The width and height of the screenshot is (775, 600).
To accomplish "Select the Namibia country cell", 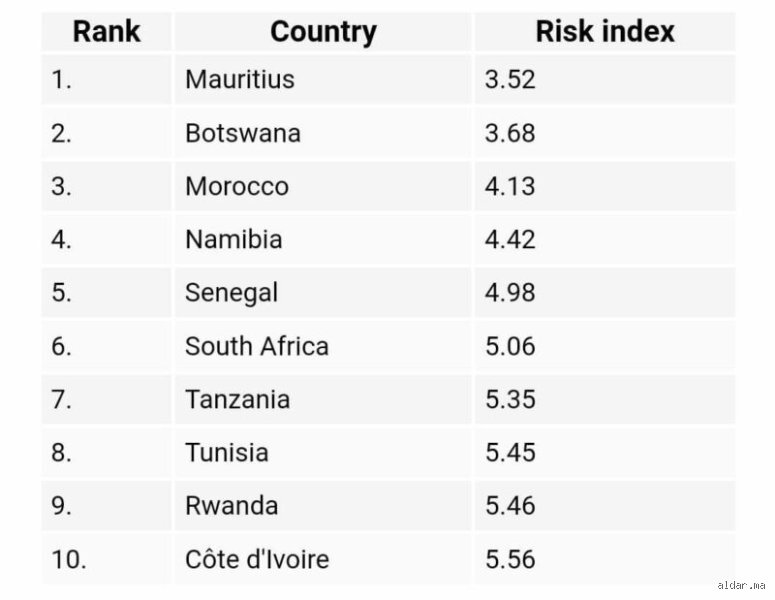I will coord(323,240).
